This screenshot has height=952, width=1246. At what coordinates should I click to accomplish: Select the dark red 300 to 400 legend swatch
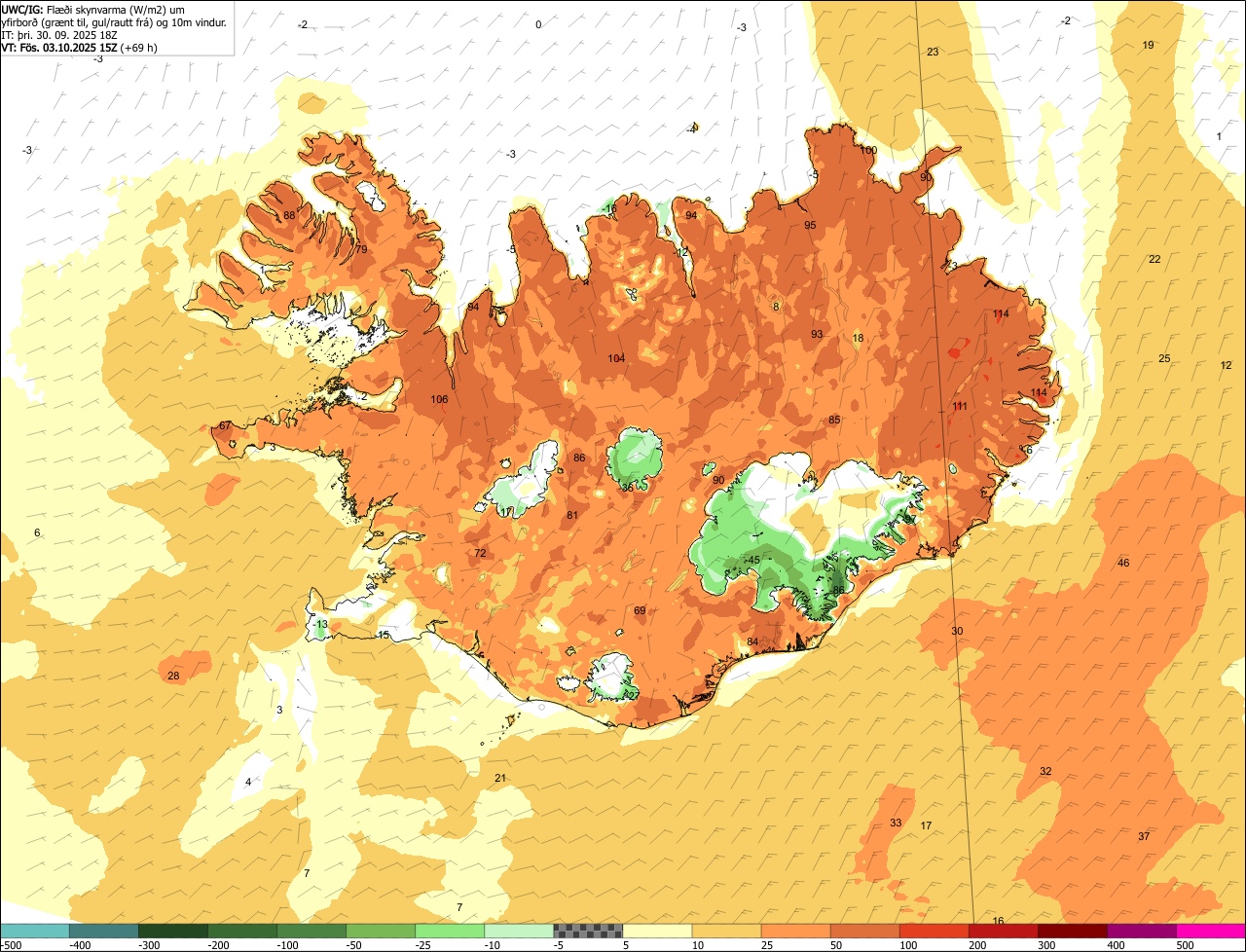[1073, 931]
